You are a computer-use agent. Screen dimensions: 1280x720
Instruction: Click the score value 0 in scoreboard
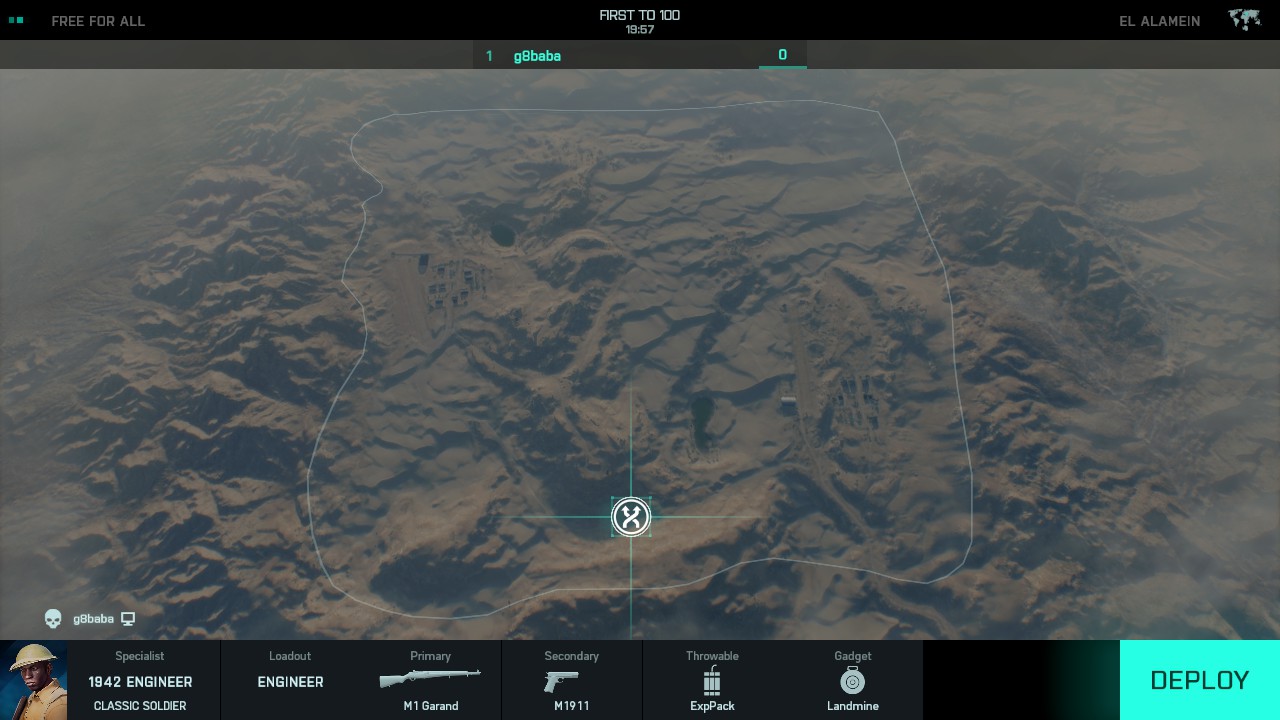pos(782,55)
